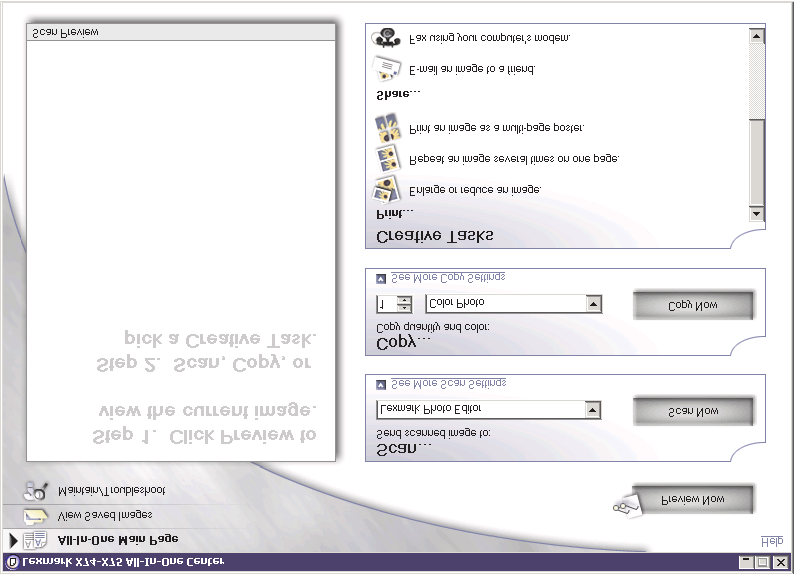Close the All-In-One Center window

click(x=780, y=562)
